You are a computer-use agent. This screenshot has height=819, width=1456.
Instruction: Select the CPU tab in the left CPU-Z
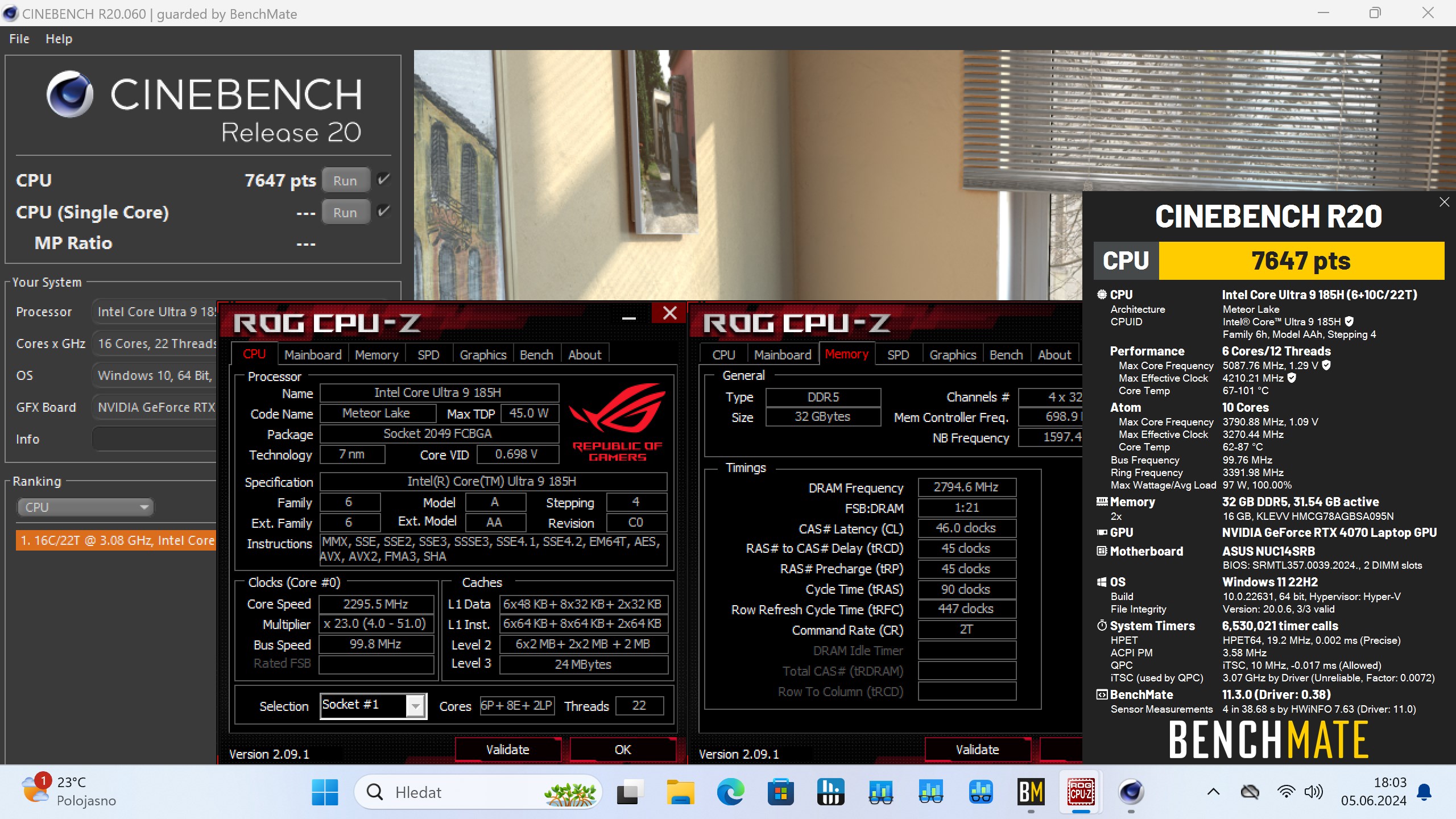254,353
